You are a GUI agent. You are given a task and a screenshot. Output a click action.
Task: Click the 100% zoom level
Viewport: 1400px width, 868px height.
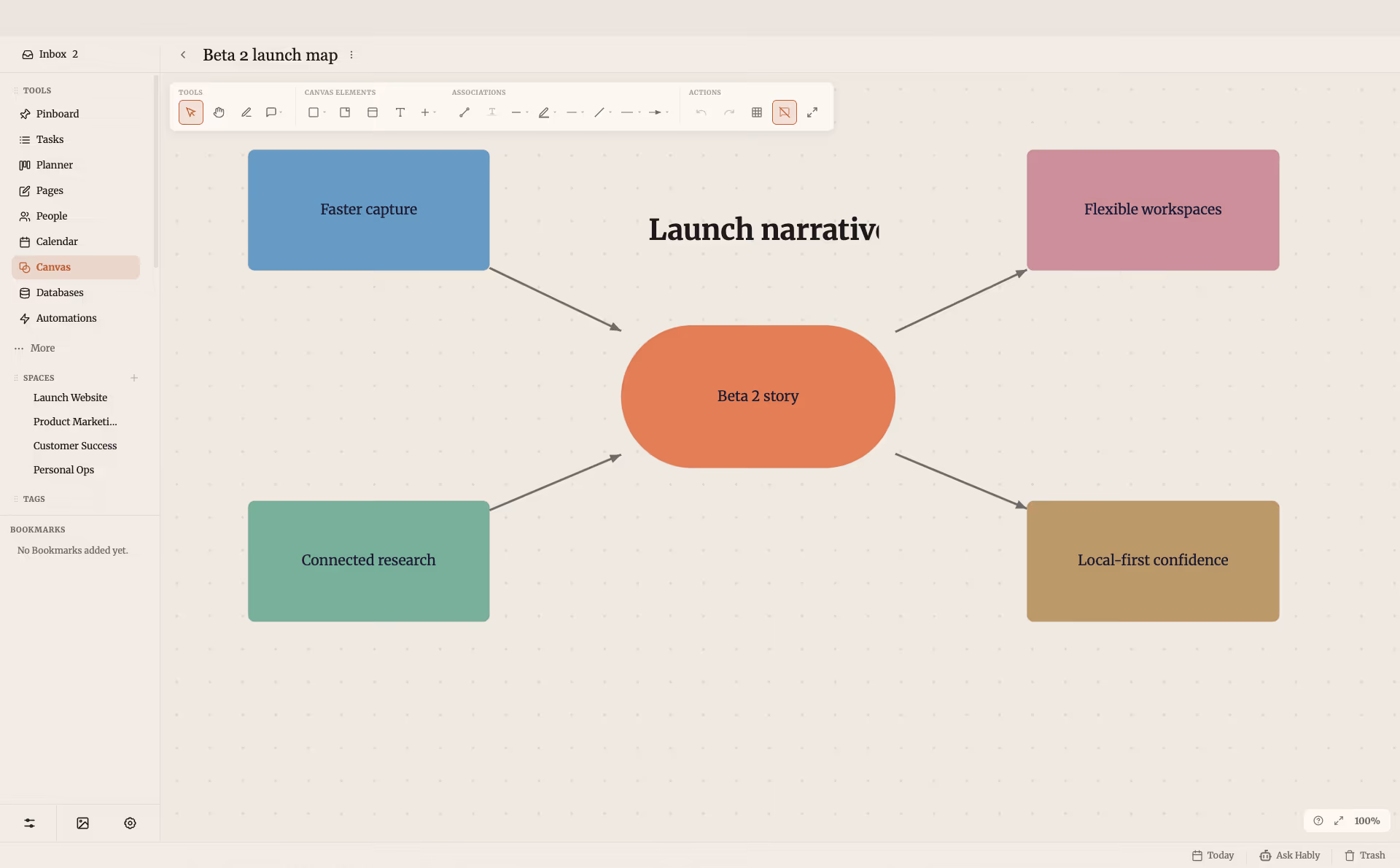point(1366,821)
